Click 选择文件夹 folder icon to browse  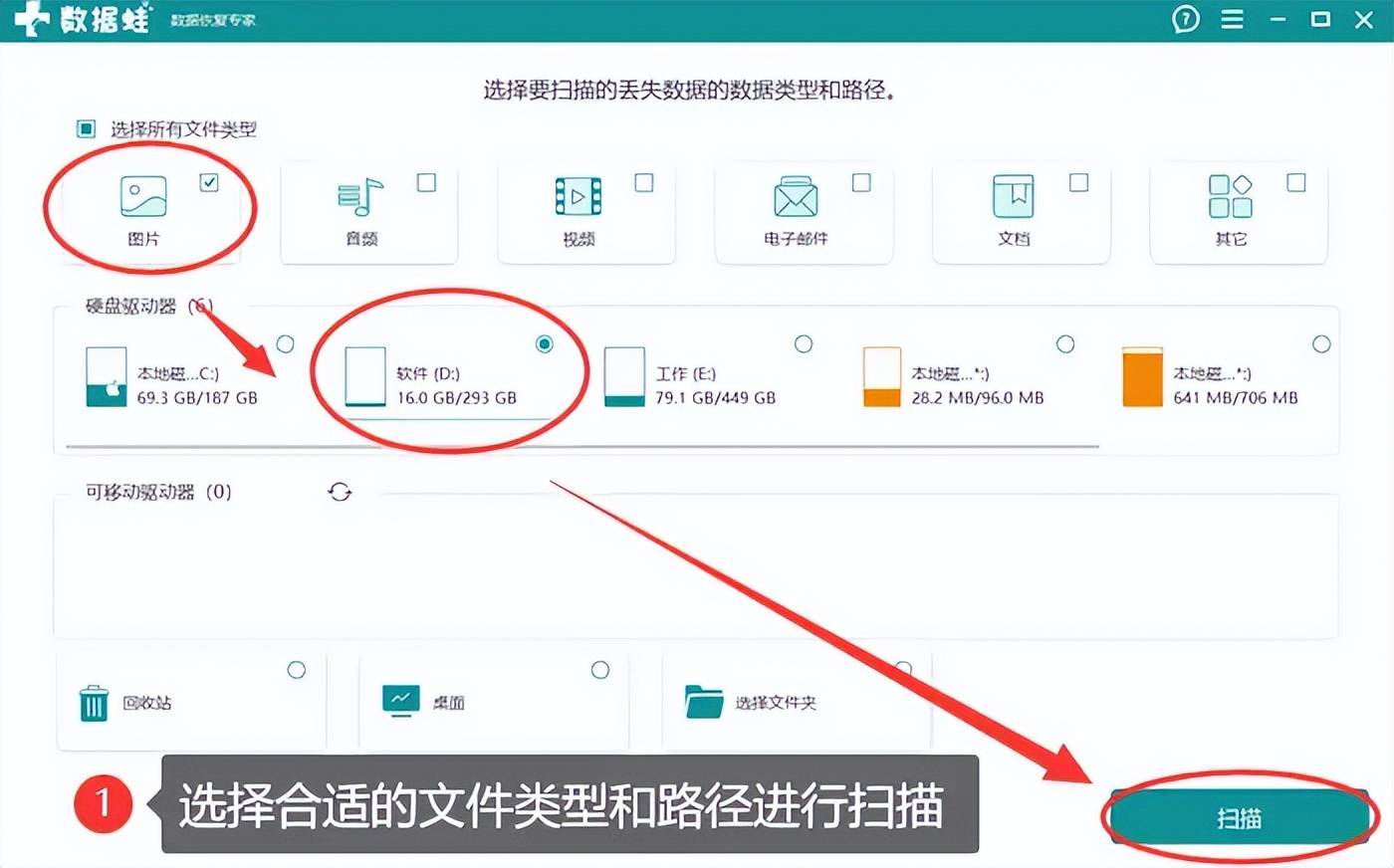pos(704,702)
